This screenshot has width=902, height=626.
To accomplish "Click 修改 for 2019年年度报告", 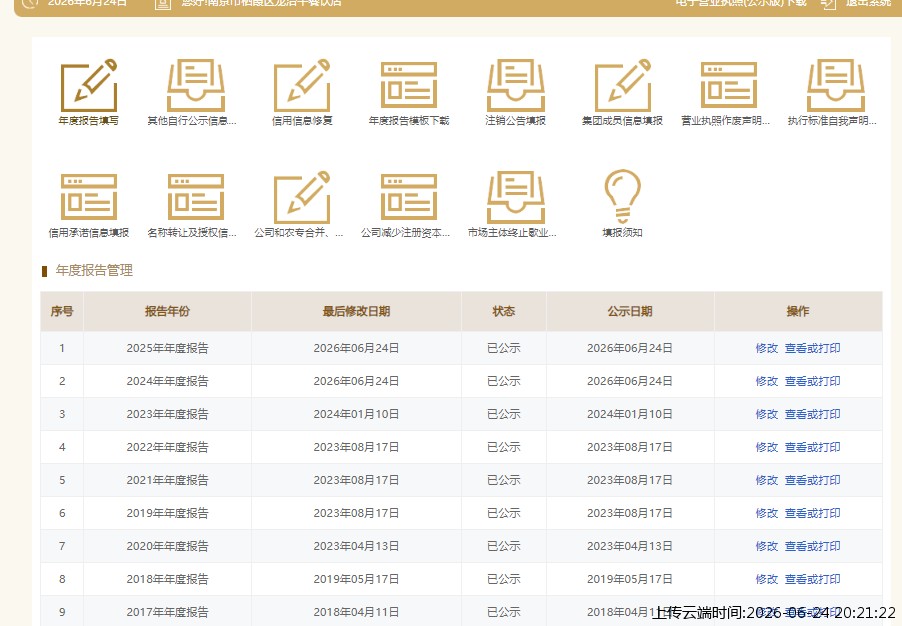I will pyautogui.click(x=766, y=513).
